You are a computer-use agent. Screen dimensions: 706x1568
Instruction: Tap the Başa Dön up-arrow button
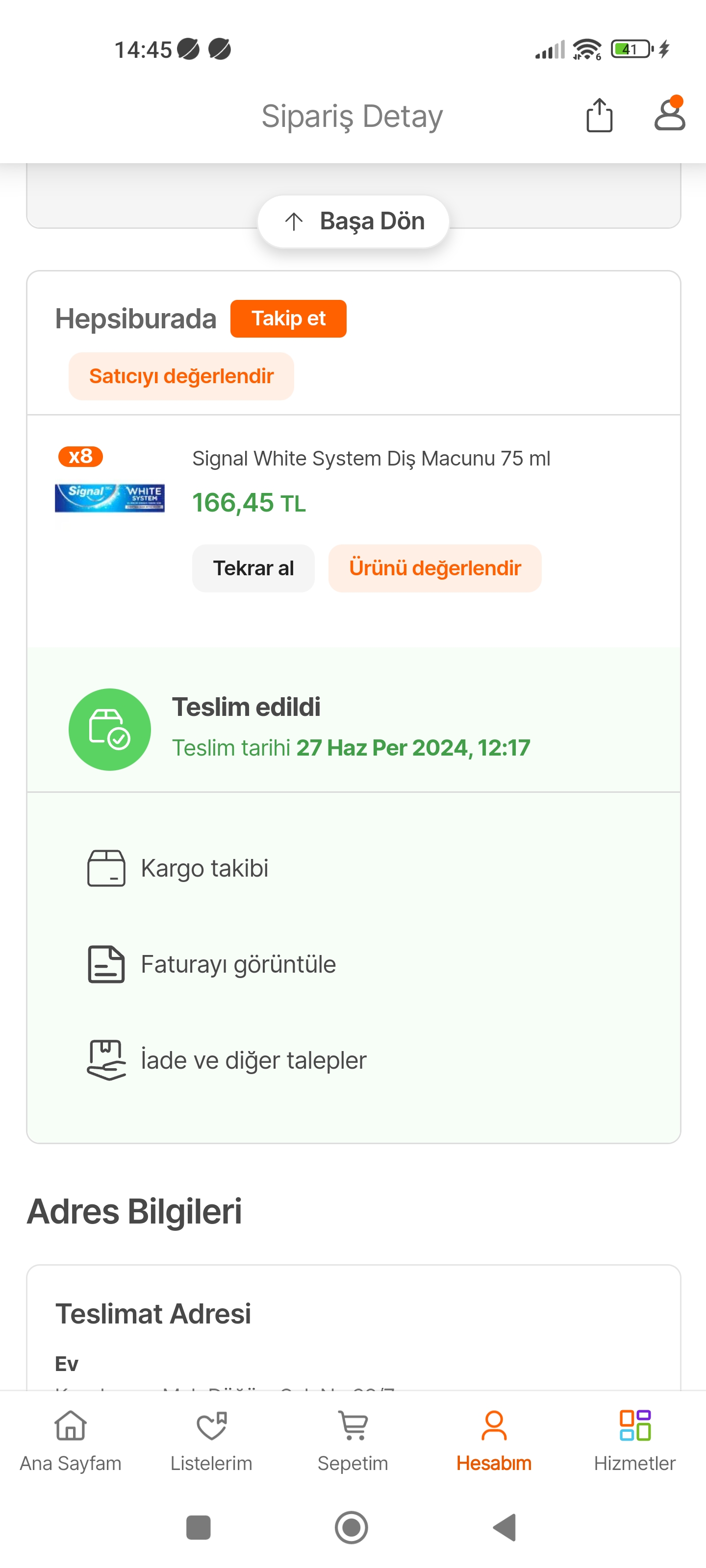click(353, 221)
